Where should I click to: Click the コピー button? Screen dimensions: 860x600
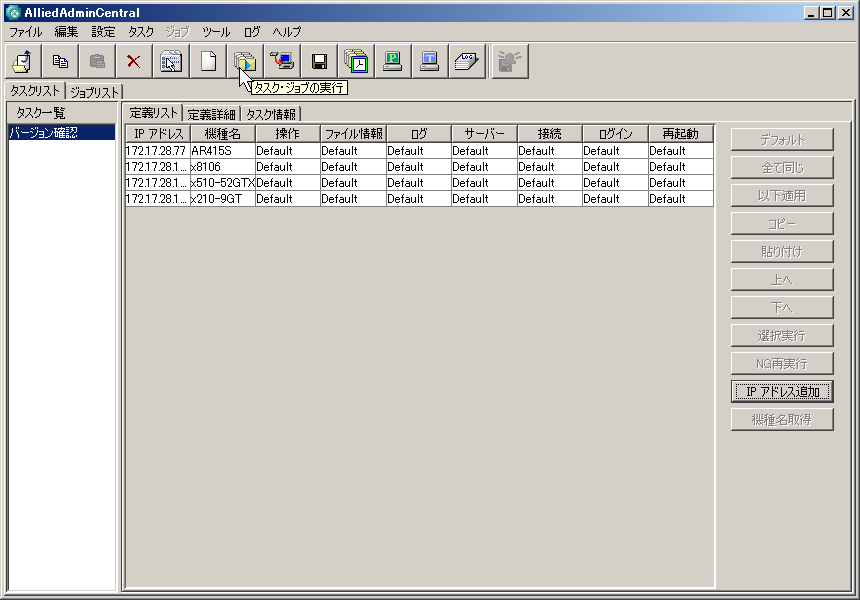pyautogui.click(x=782, y=224)
